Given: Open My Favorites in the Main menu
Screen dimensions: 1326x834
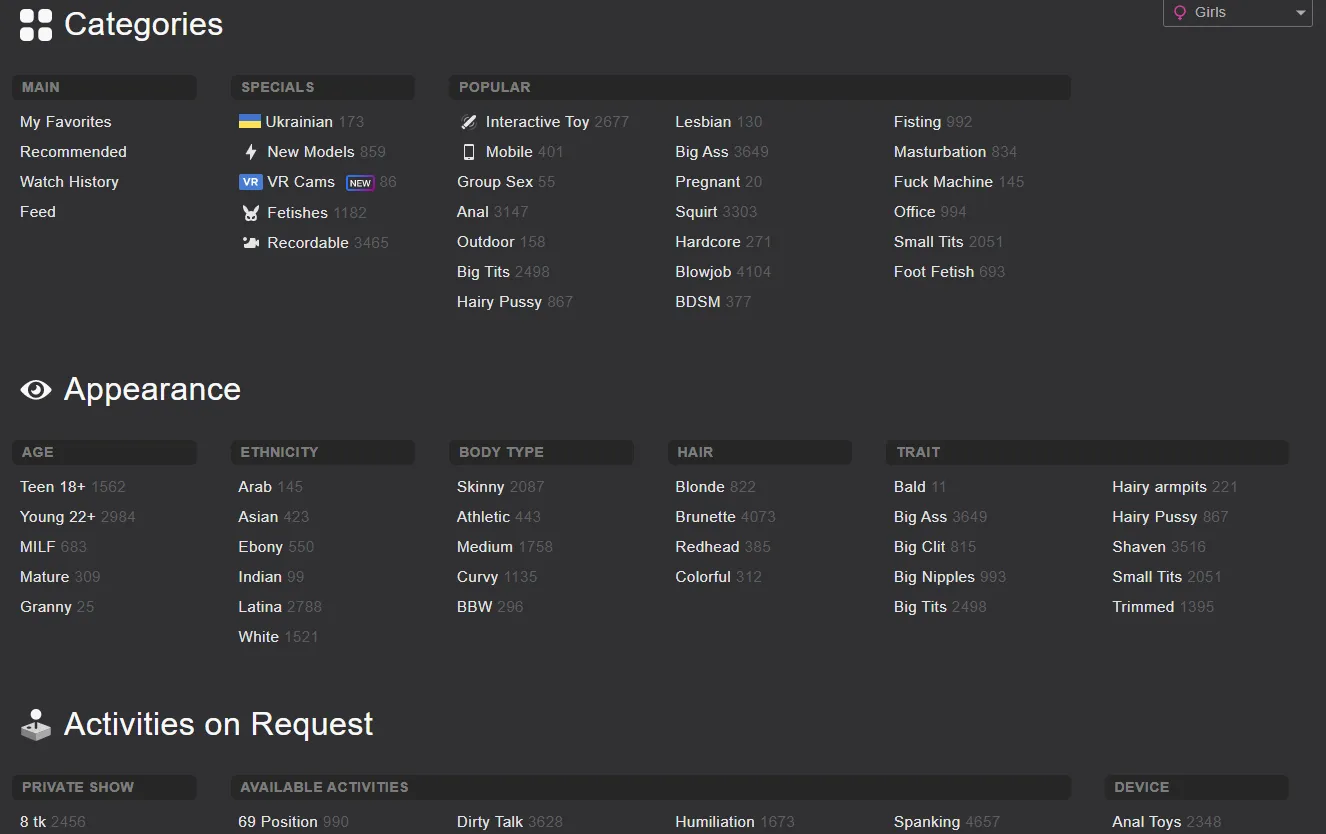Looking at the screenshot, I should [x=66, y=122].
